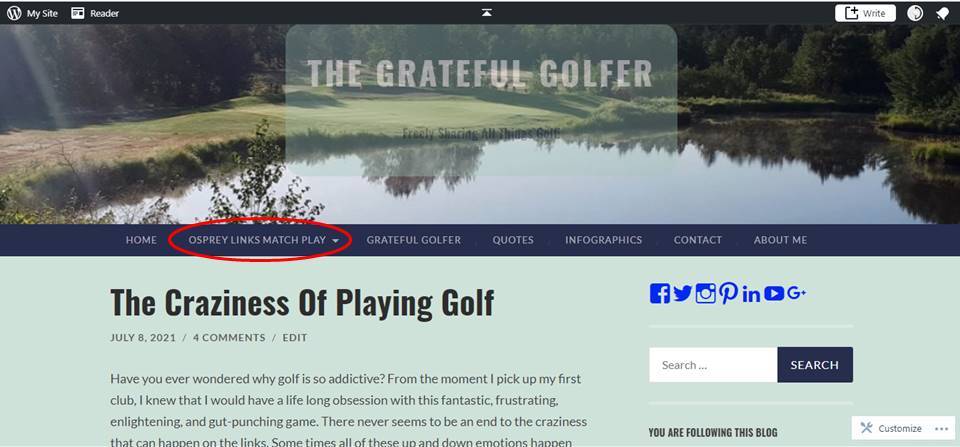
Task: Click the Write button
Action: [865, 13]
